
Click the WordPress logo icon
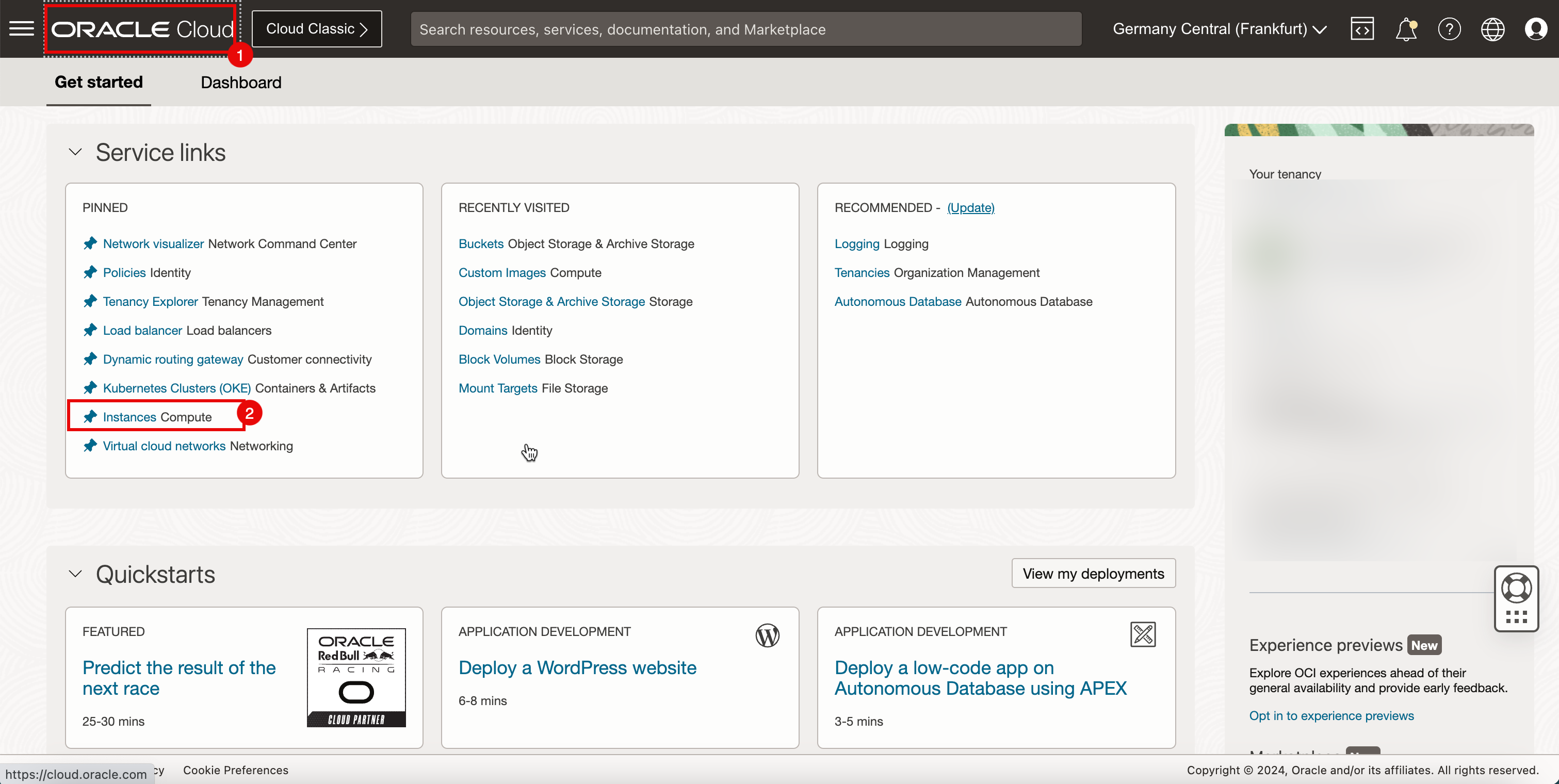(x=768, y=635)
